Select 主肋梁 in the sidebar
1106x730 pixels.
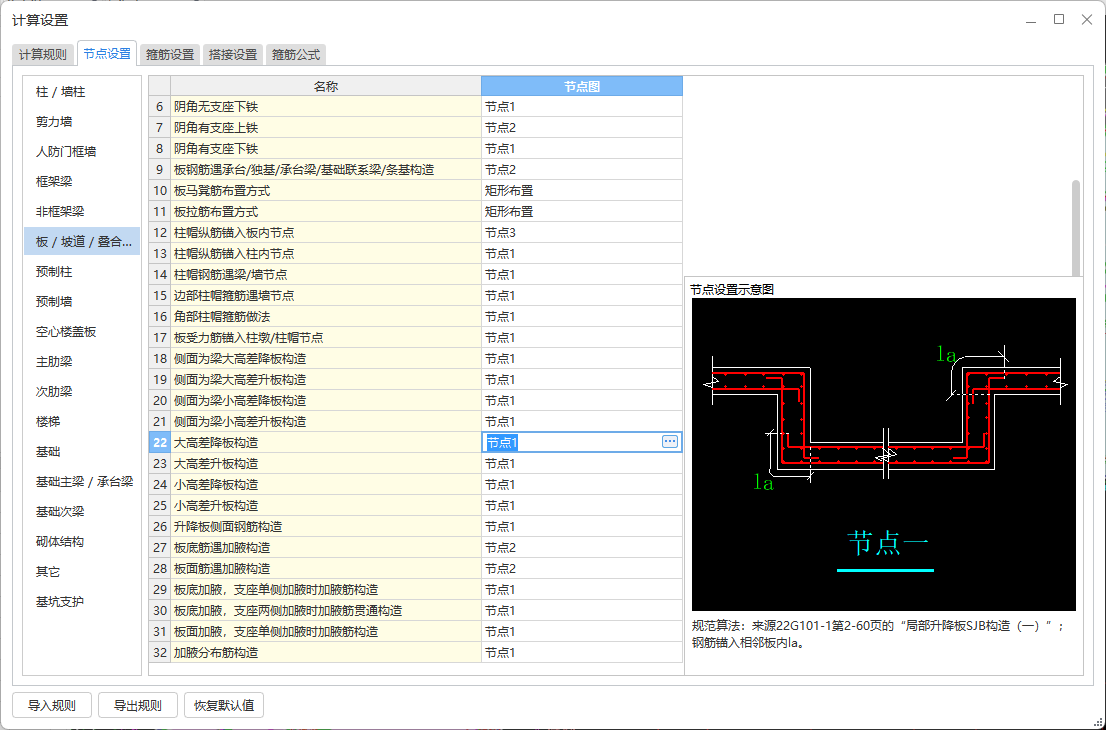click(82, 361)
